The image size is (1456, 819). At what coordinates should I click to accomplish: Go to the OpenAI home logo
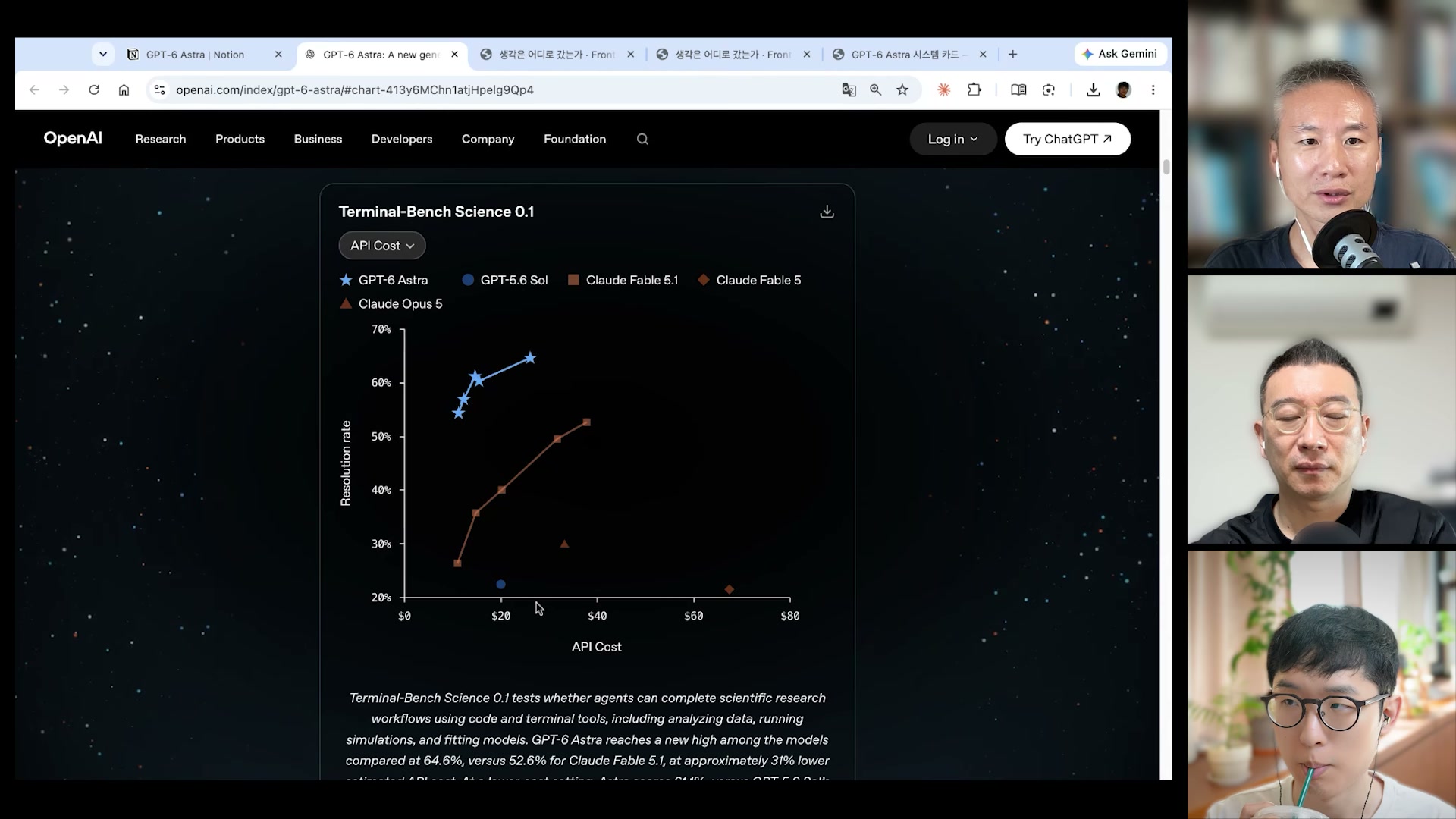(x=73, y=138)
